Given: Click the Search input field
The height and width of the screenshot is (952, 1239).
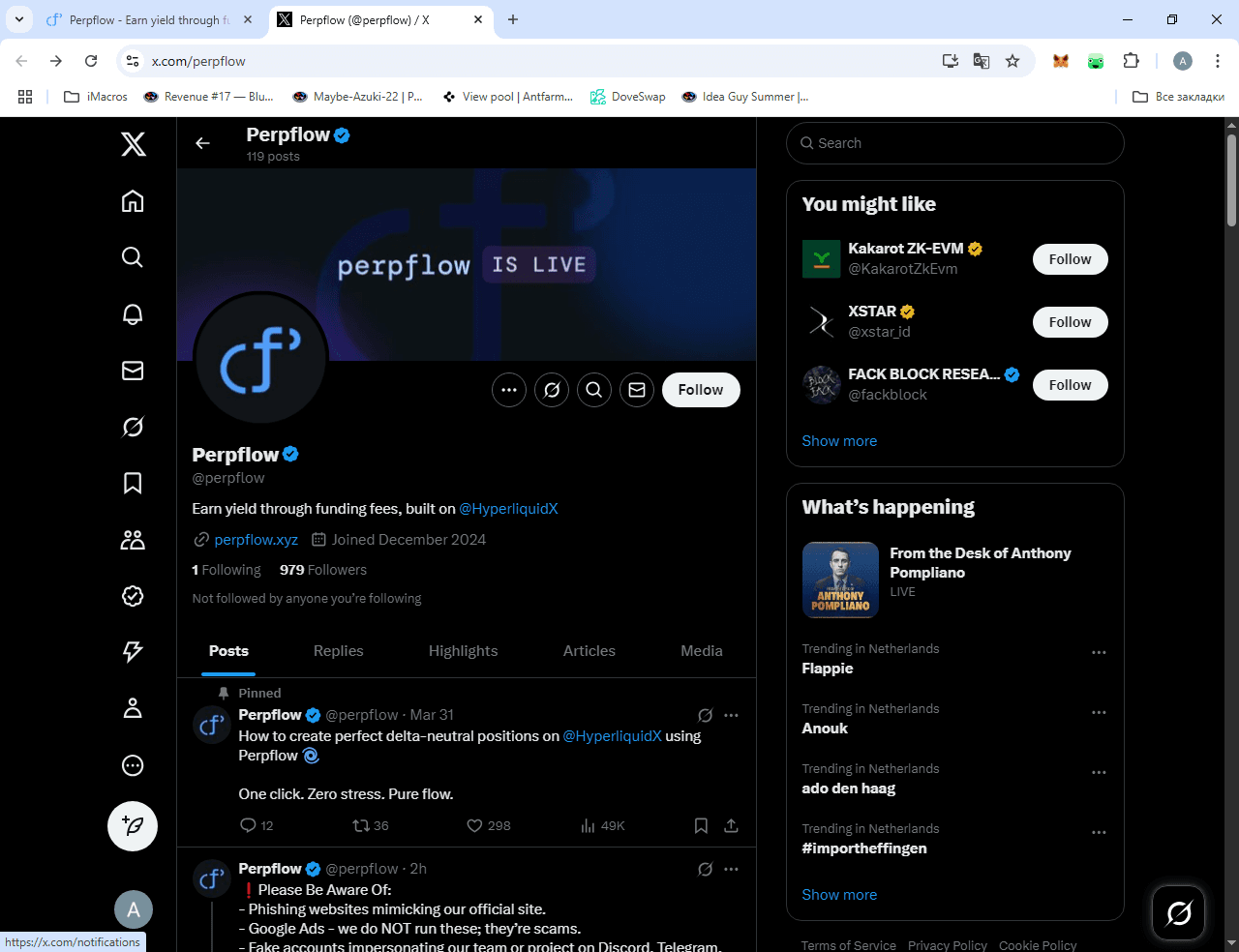Looking at the screenshot, I should coord(955,143).
